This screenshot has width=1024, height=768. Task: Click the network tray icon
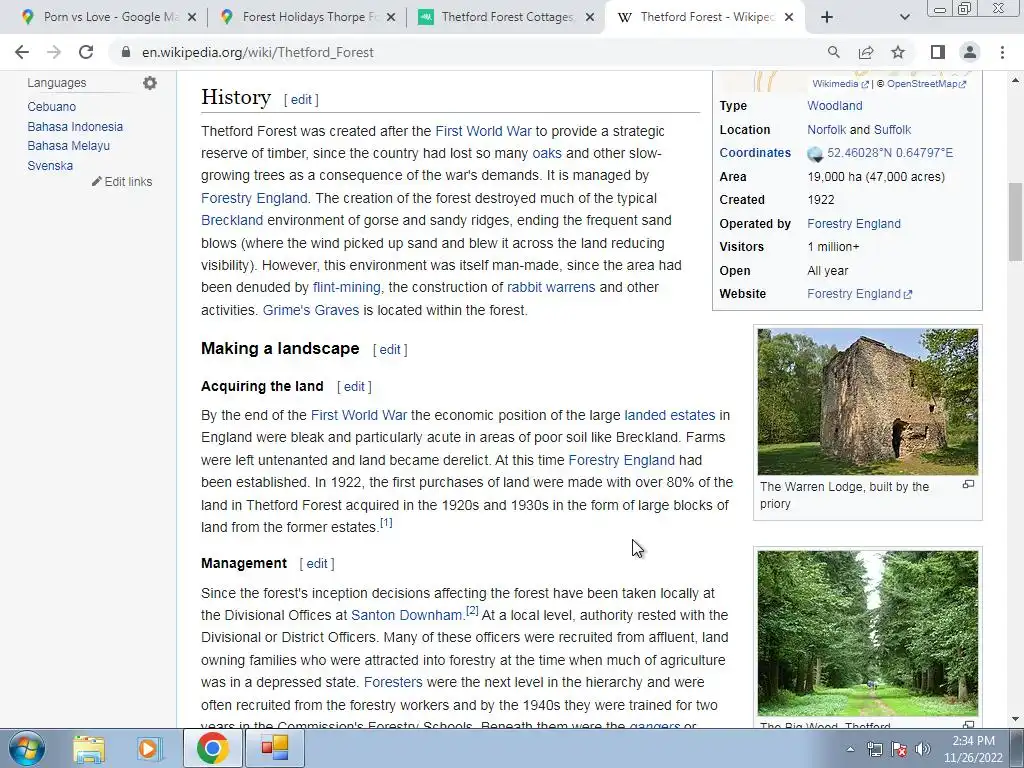tap(875, 749)
